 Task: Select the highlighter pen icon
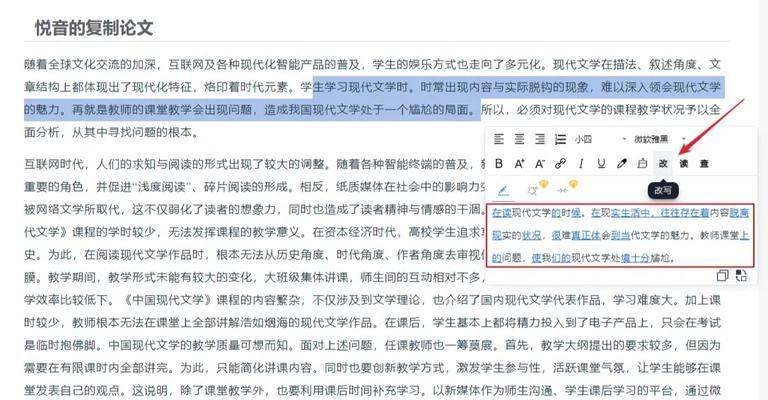pyautogui.click(x=622, y=164)
